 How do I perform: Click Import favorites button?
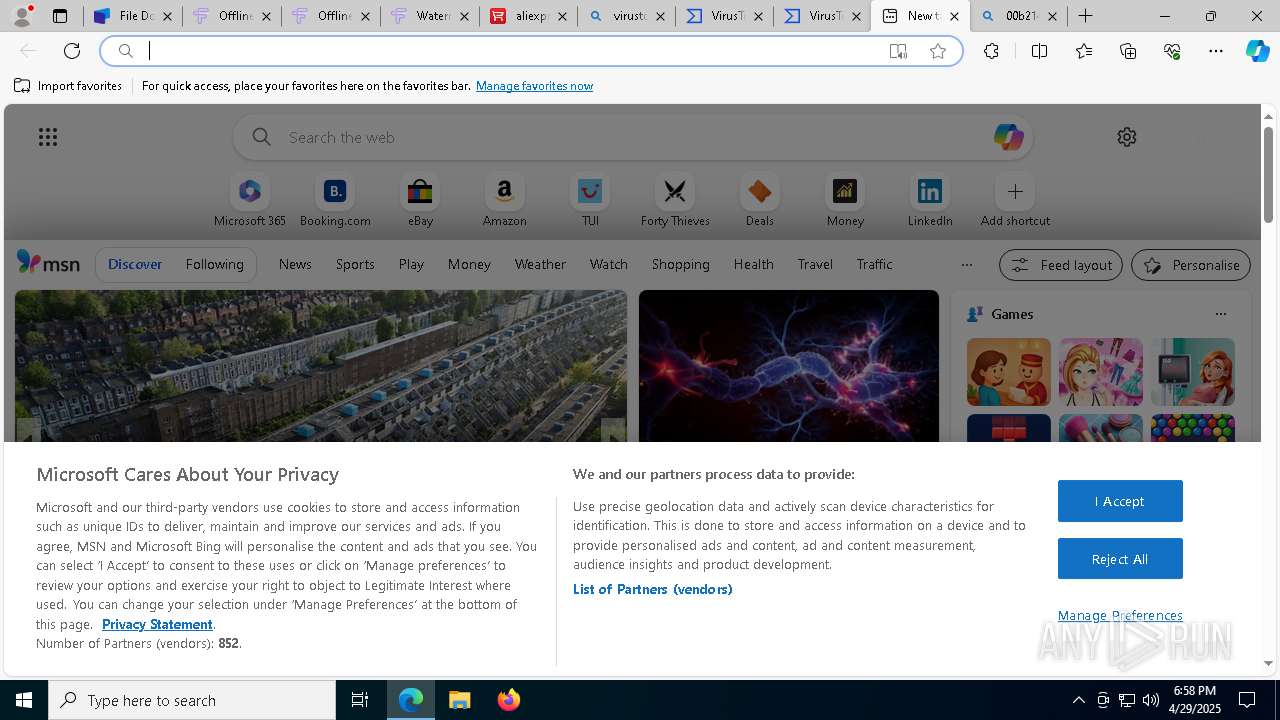tap(68, 86)
